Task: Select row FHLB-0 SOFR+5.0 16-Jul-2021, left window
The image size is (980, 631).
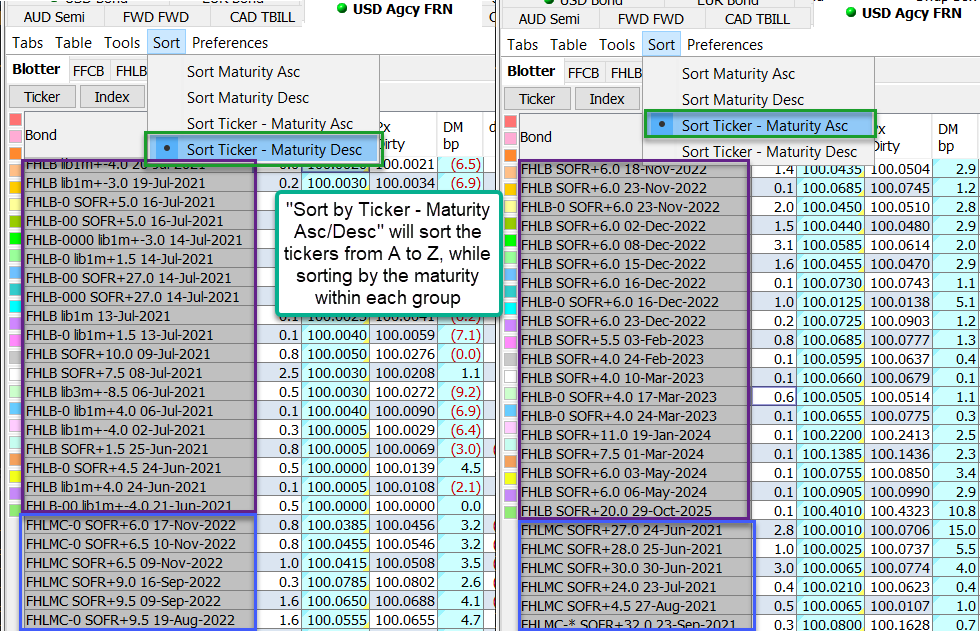Action: [x=139, y=202]
